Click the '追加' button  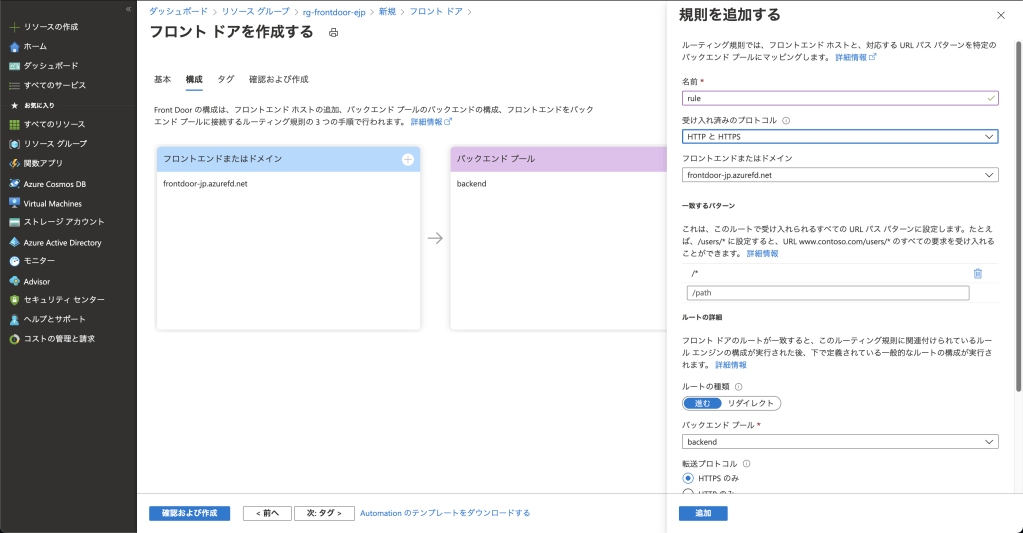[x=703, y=513]
